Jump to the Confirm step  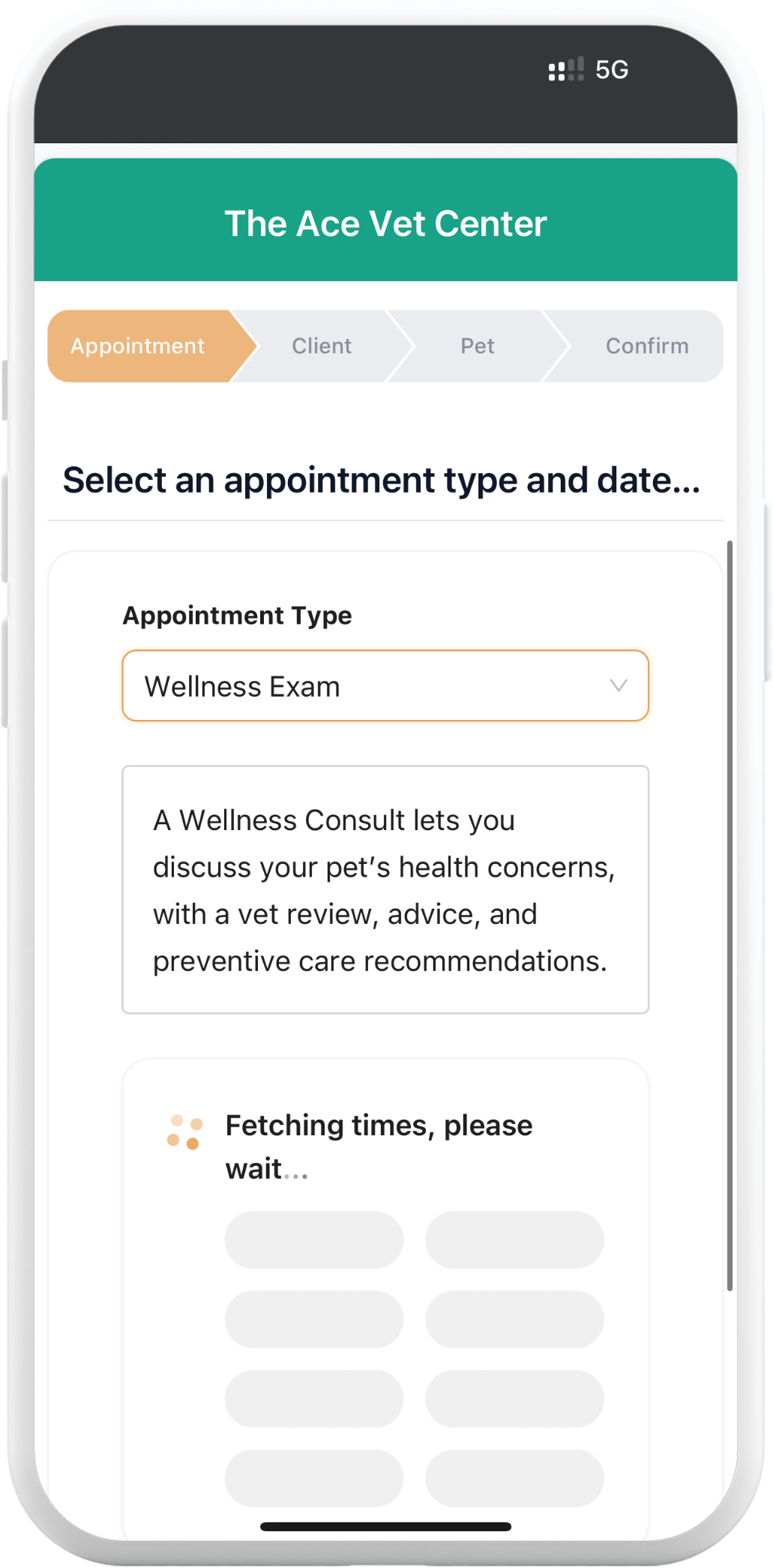[x=646, y=346]
